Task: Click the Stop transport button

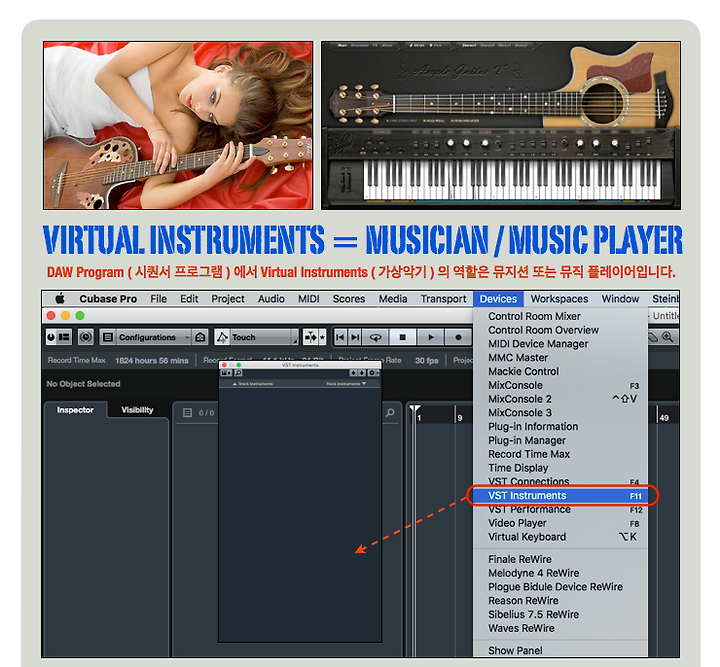Action: click(403, 337)
